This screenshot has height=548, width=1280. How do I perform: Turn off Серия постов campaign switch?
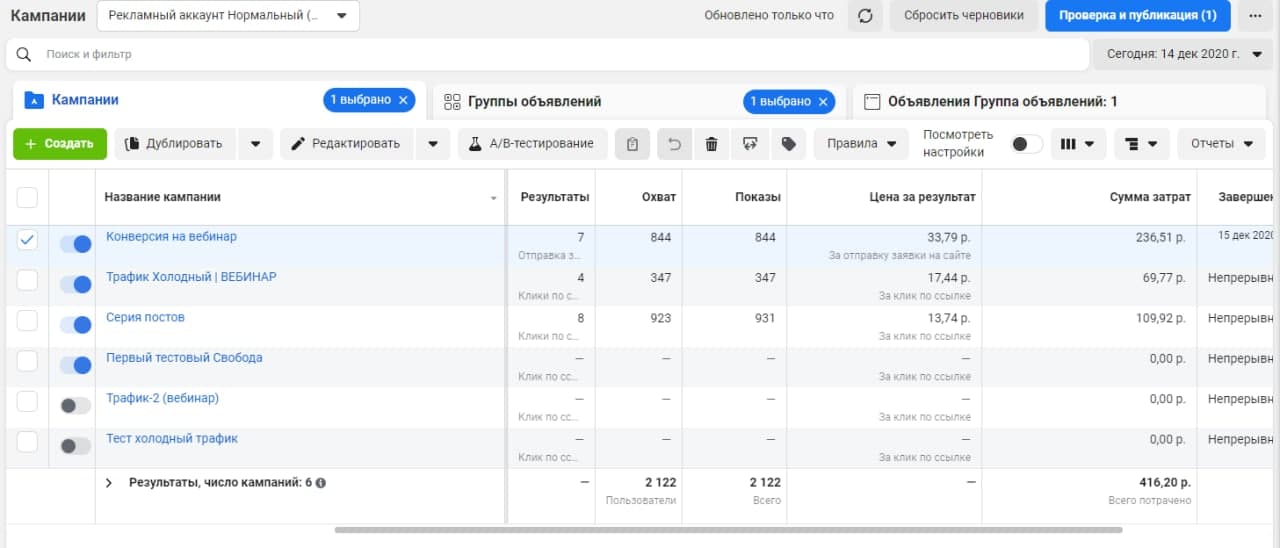75,325
